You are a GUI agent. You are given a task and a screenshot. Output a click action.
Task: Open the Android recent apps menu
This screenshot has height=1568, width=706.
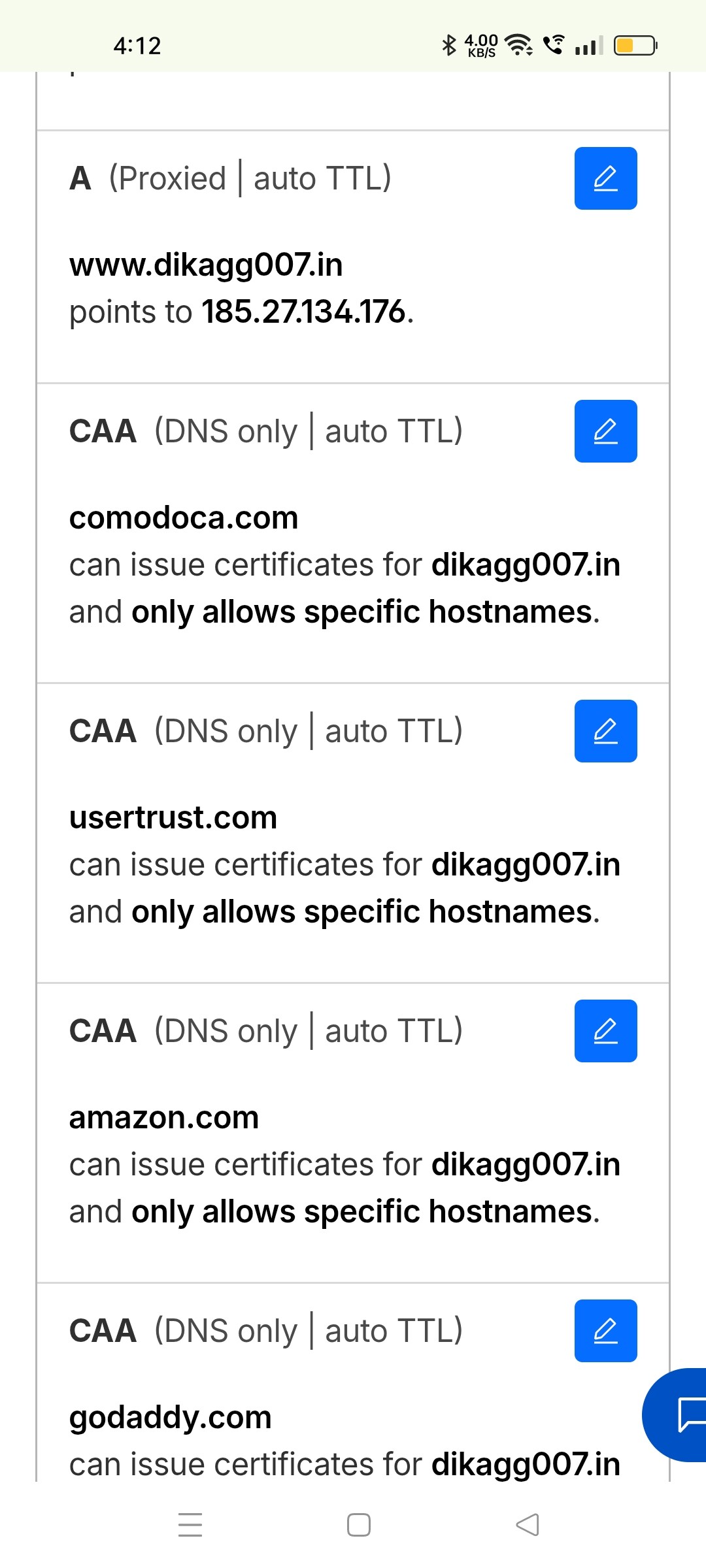coord(190,1525)
